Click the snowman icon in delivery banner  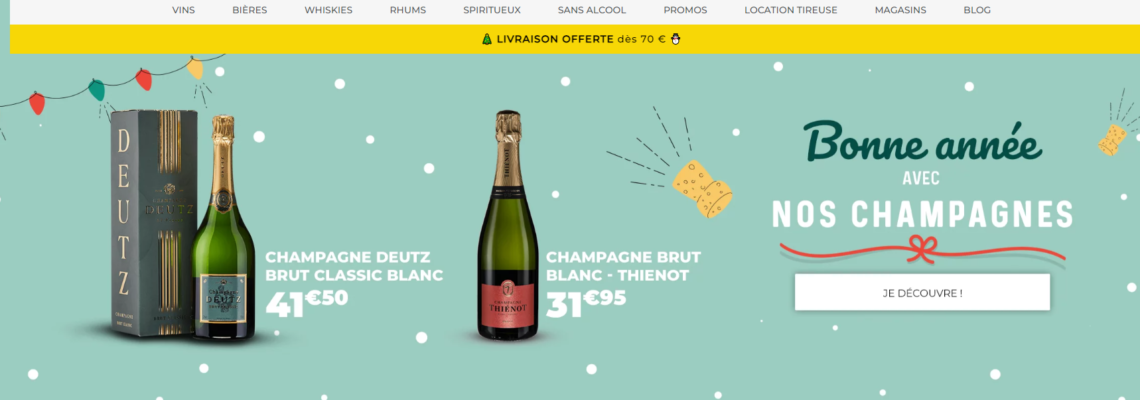[675, 39]
